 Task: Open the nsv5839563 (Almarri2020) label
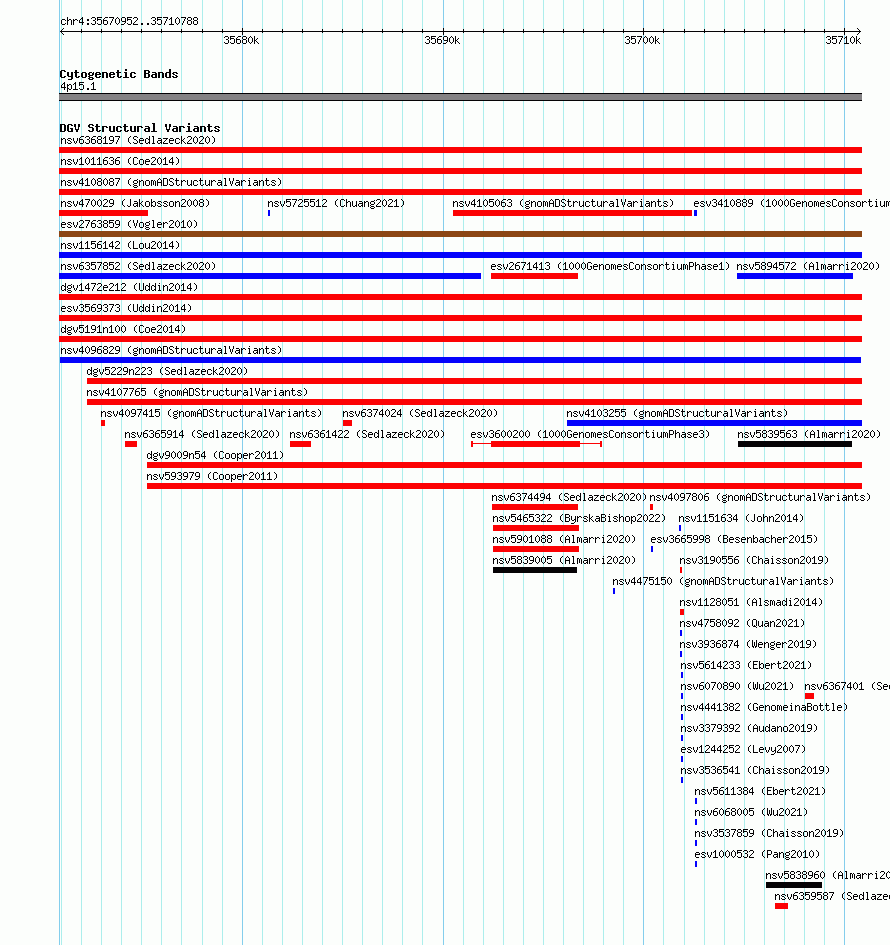click(x=809, y=435)
